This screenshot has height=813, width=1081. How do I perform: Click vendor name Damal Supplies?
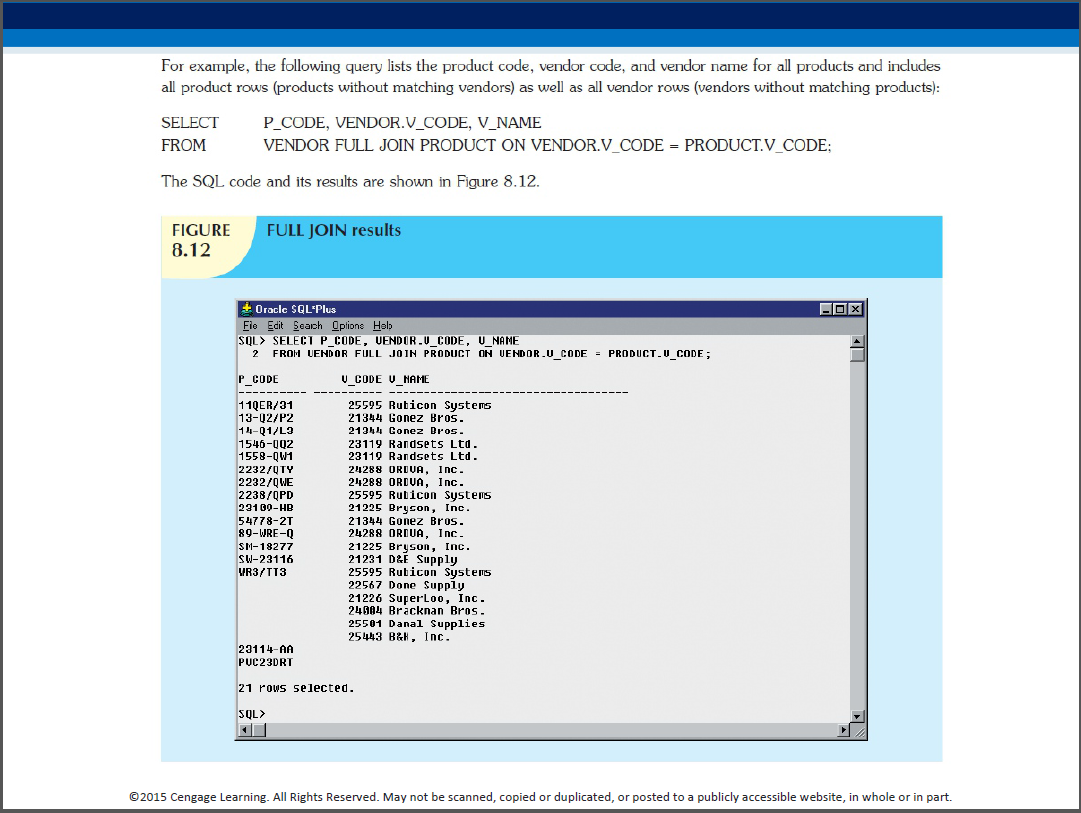[436, 624]
